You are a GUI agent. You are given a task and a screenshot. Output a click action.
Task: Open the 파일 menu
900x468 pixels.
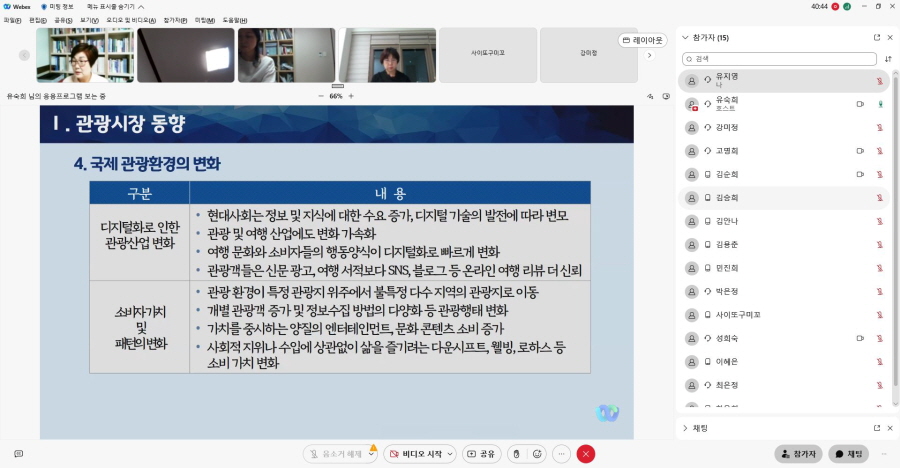click(12, 20)
